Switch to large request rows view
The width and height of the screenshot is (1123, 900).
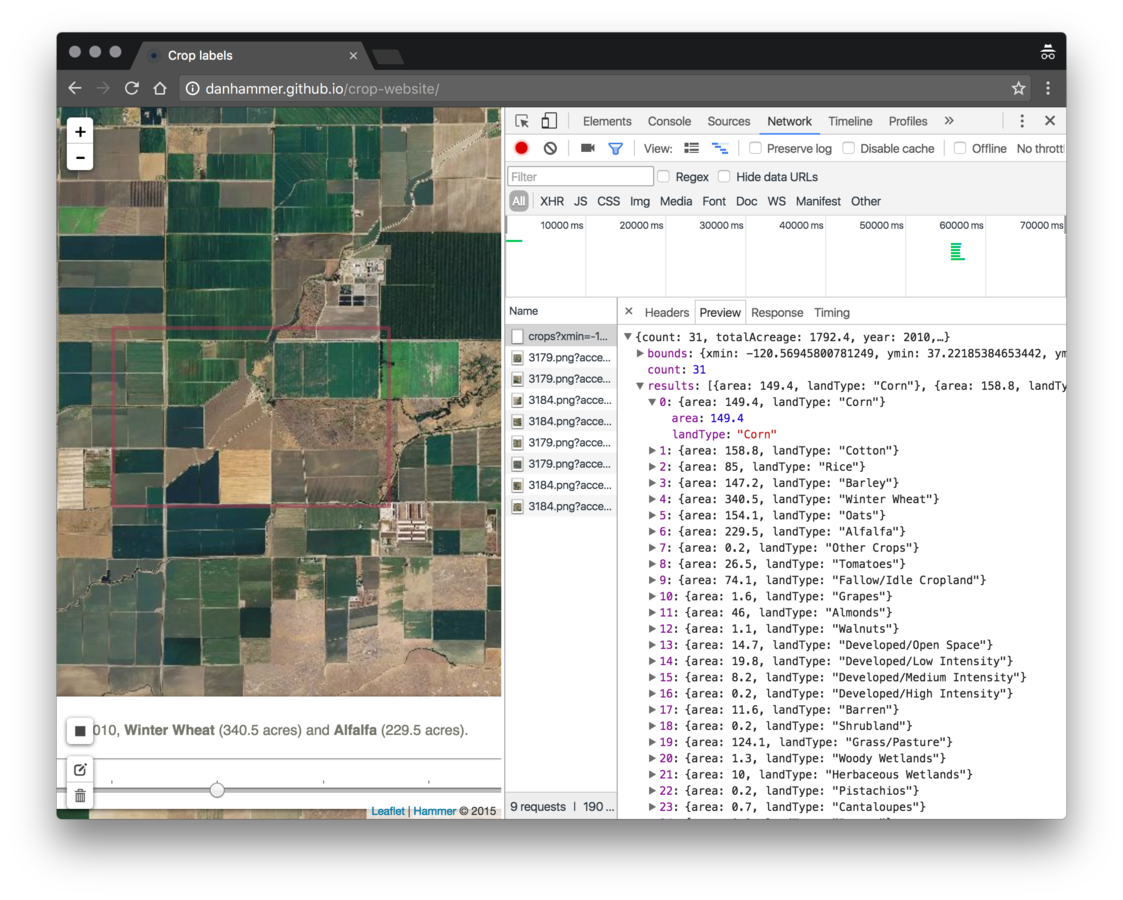point(691,148)
